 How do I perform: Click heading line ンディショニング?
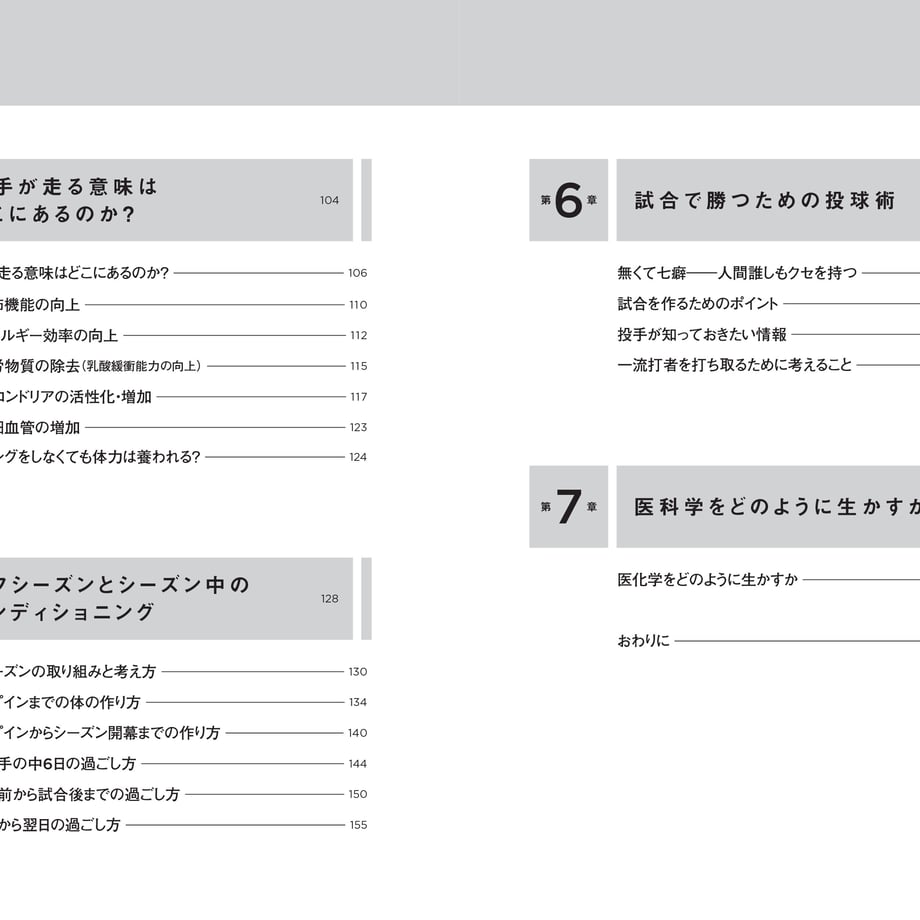pyautogui.click(x=77, y=612)
